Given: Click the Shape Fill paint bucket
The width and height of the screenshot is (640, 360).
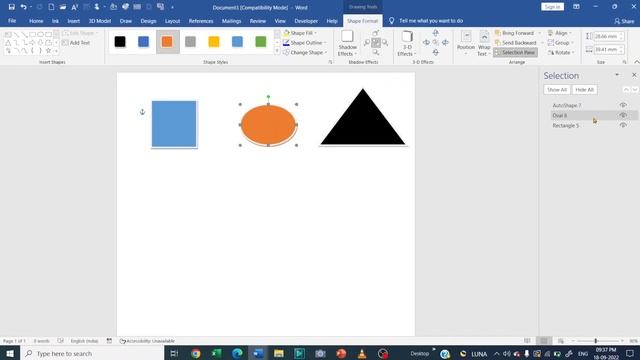Looking at the screenshot, I should tap(286, 33).
